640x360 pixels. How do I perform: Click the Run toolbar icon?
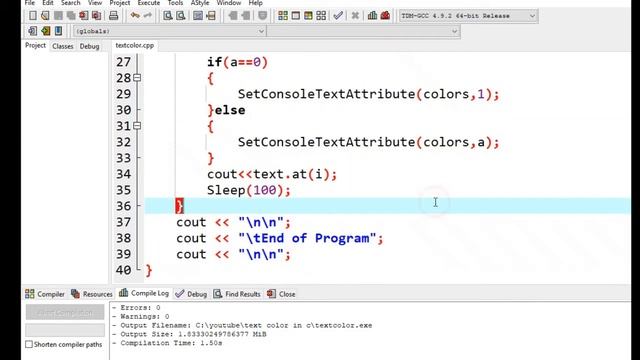tap(296, 16)
